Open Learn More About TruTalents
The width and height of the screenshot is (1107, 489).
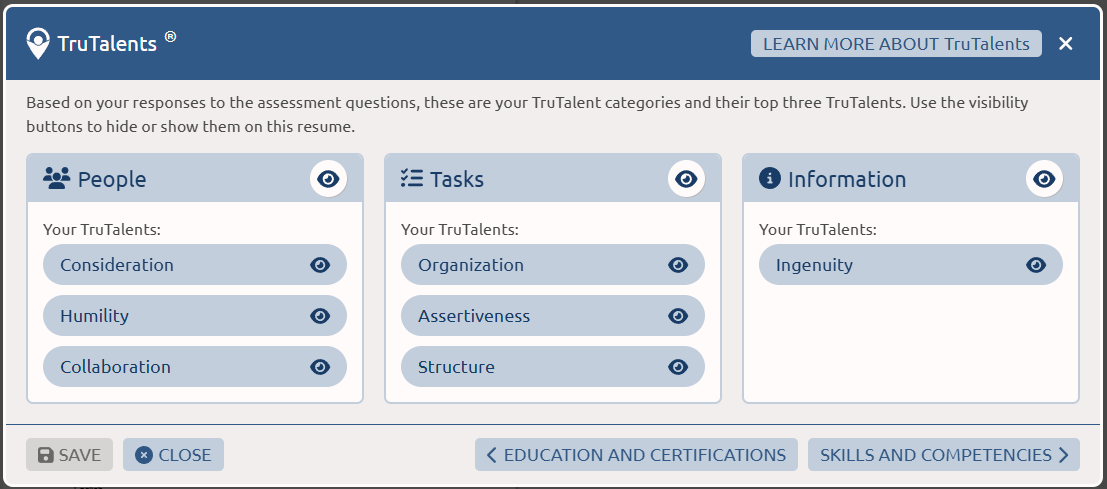896,44
